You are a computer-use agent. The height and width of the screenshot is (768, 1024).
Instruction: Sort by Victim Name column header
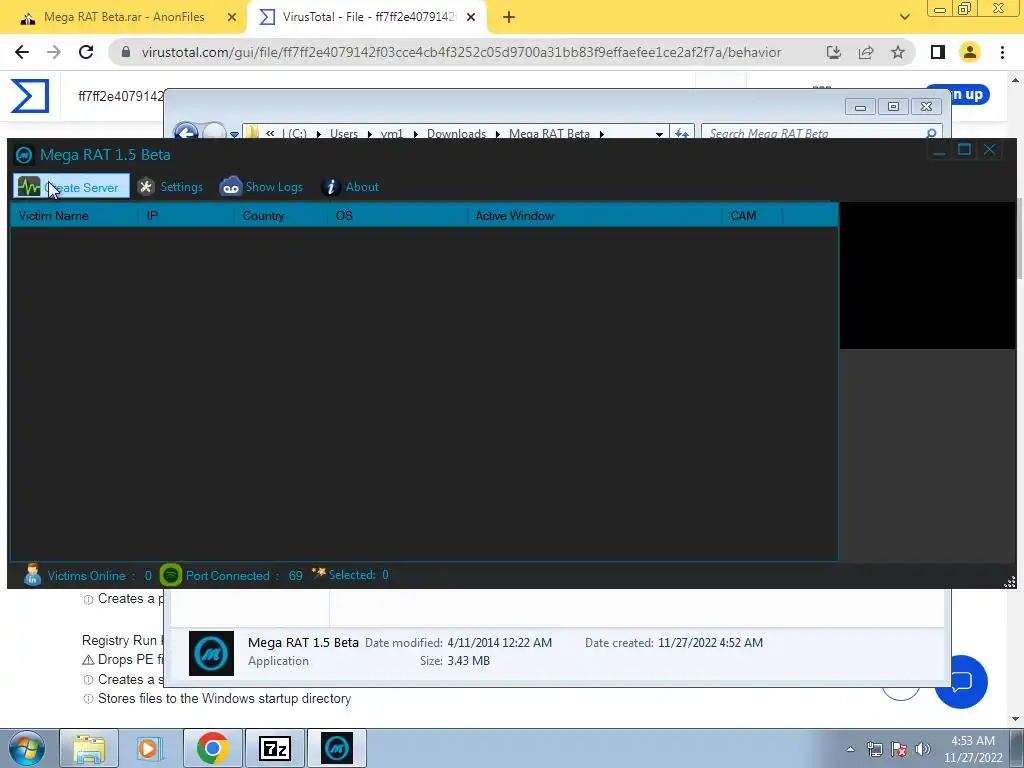coord(74,216)
